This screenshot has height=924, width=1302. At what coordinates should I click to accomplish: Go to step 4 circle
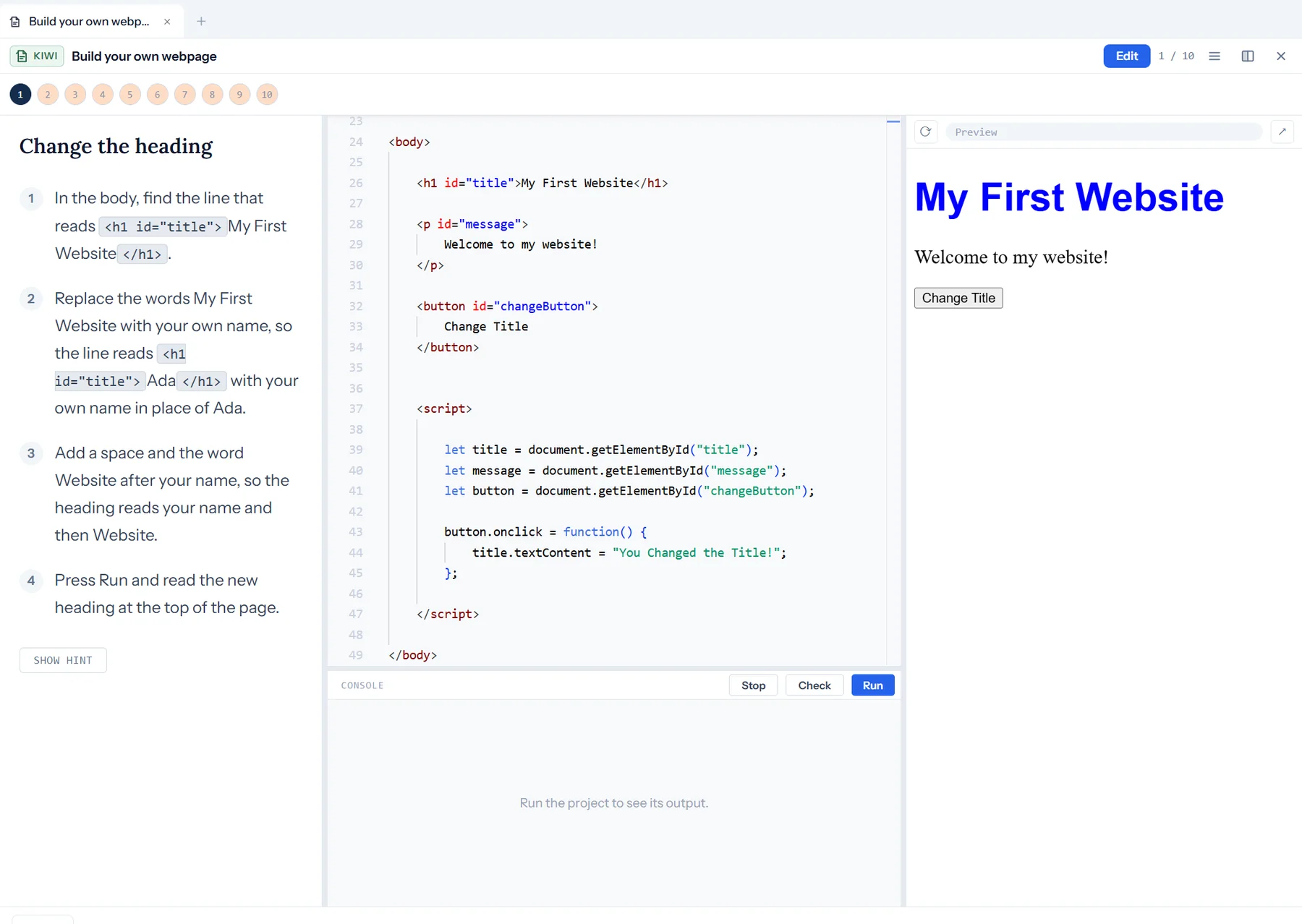[x=103, y=94]
